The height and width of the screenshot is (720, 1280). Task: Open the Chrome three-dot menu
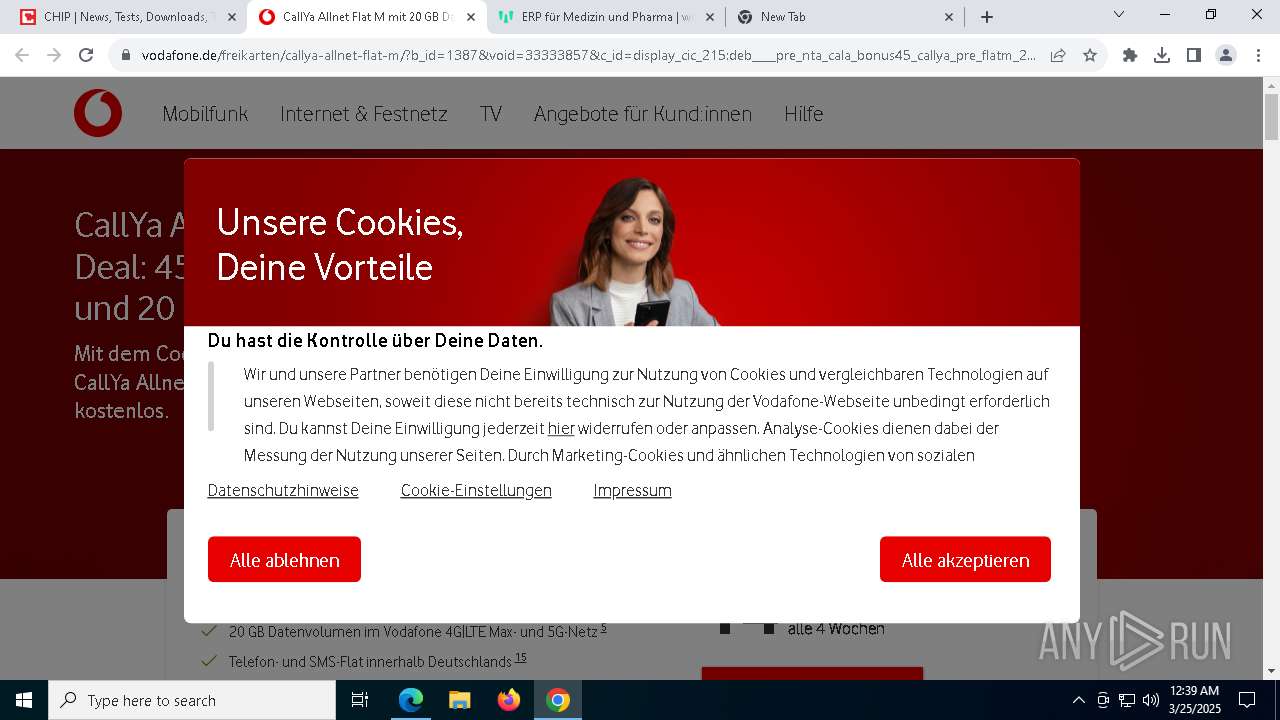click(1258, 56)
